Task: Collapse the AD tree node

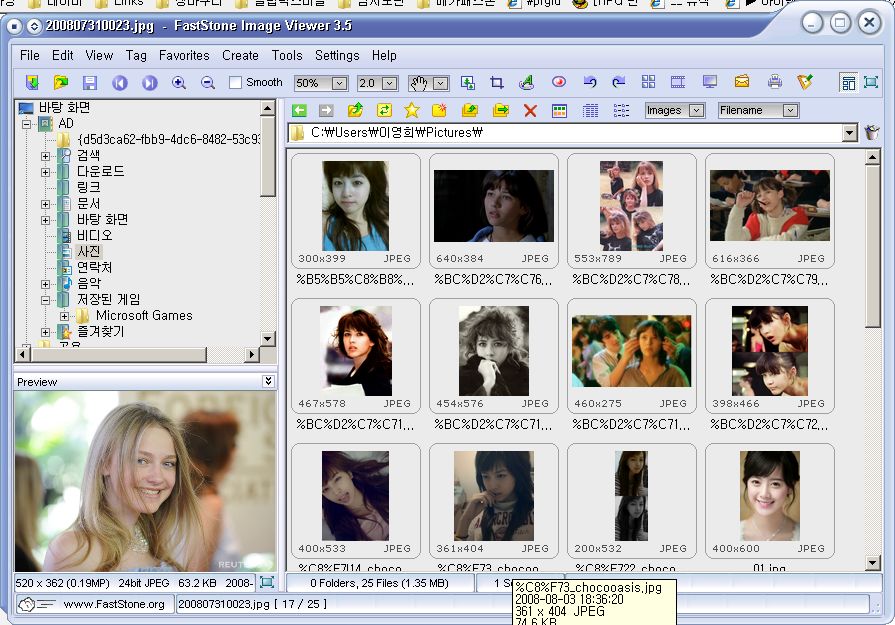Action: 26,124
